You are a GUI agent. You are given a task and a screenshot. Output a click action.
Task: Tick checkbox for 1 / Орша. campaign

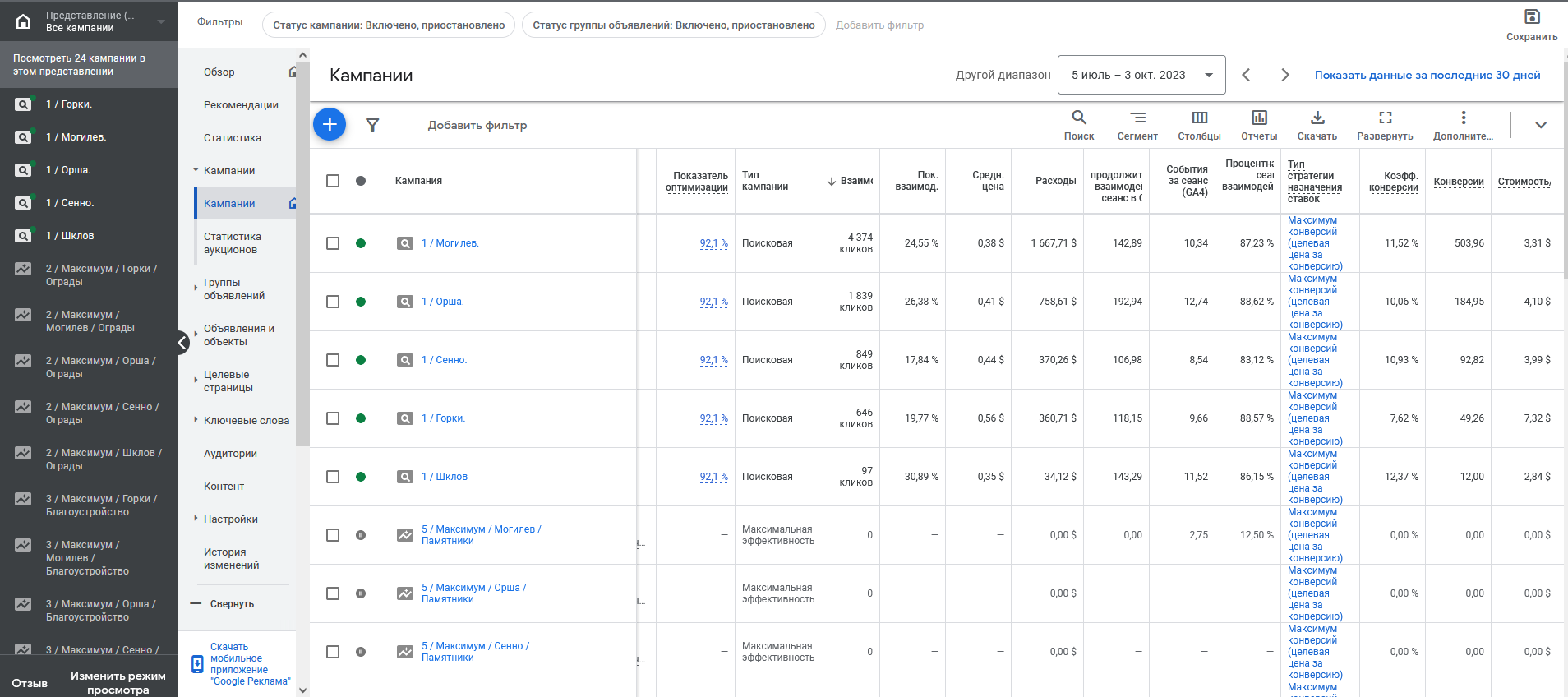[333, 302]
